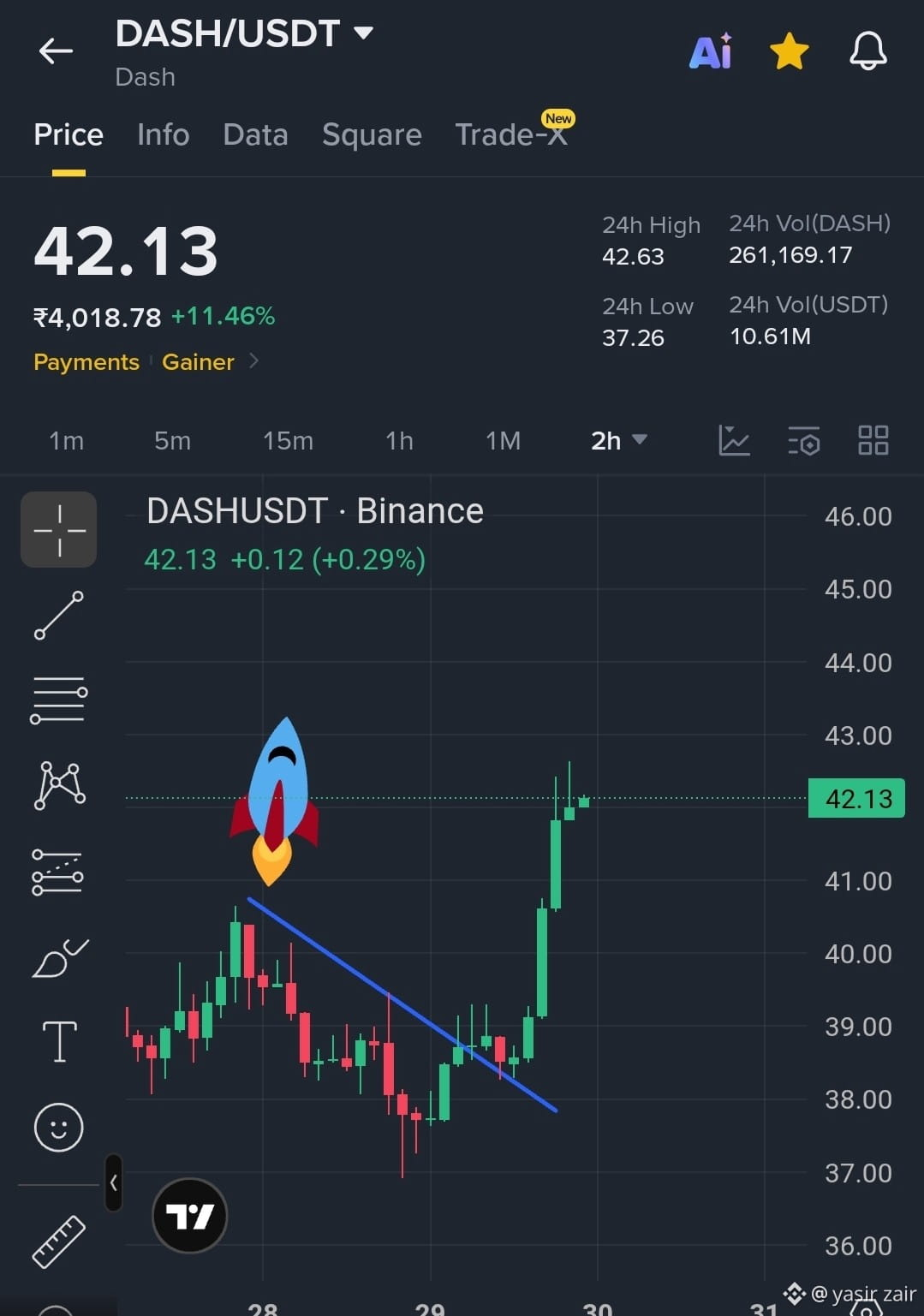Viewport: 924px width, 1316px height.
Task: Click the 46.00 price axis label
Action: pyautogui.click(x=858, y=516)
